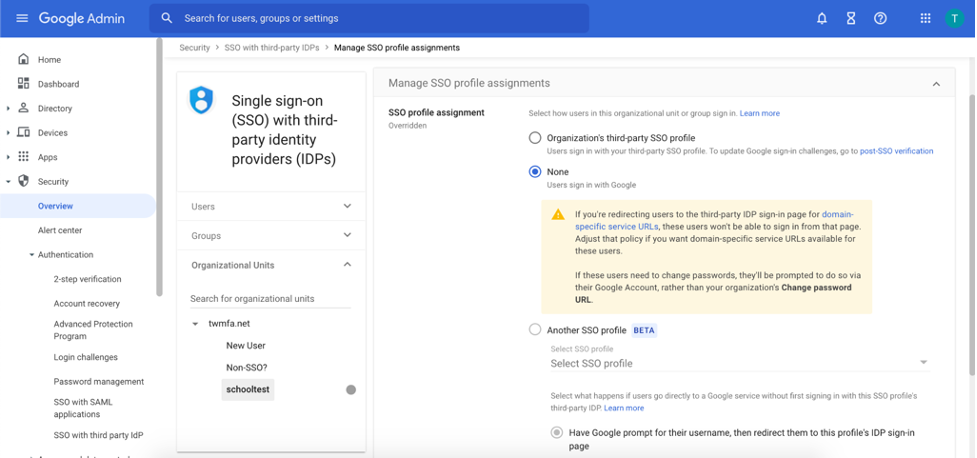Select twmfa.net root organizational unit
The width and height of the screenshot is (977, 458).
coord(229,323)
